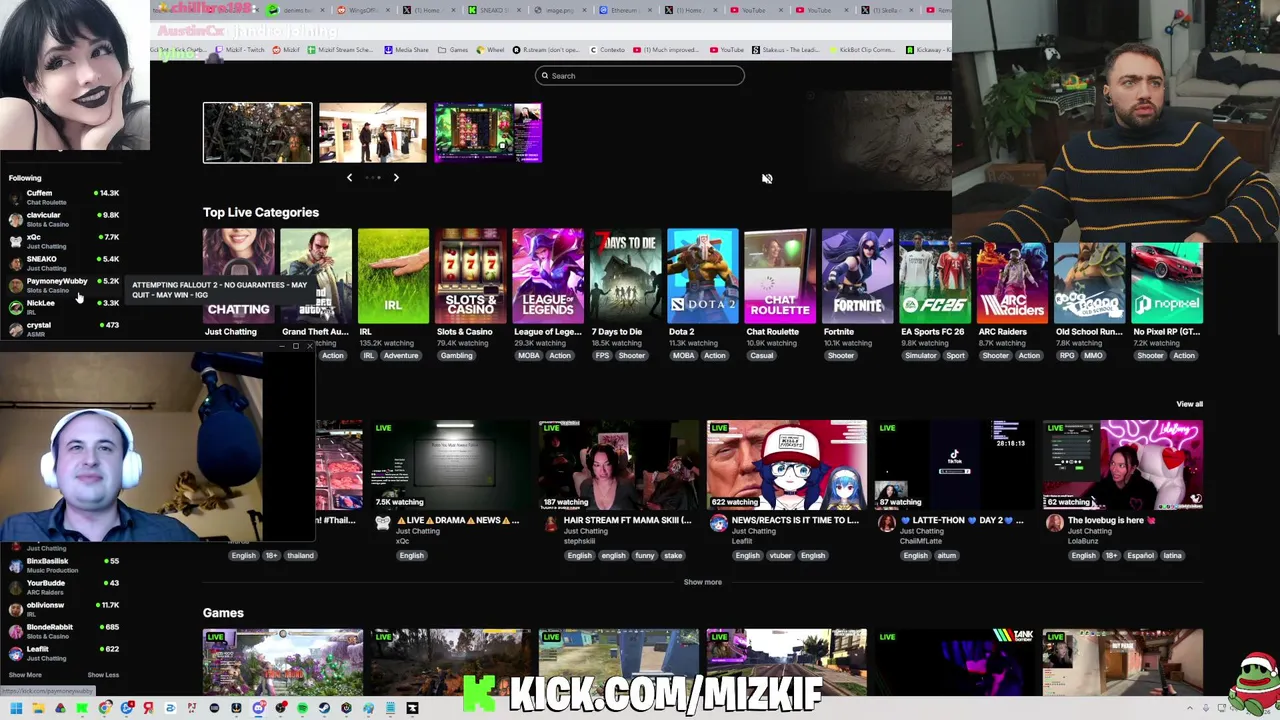Open xQc's avatar in Following list
The width and height of the screenshot is (1280, 720).
coord(15,241)
